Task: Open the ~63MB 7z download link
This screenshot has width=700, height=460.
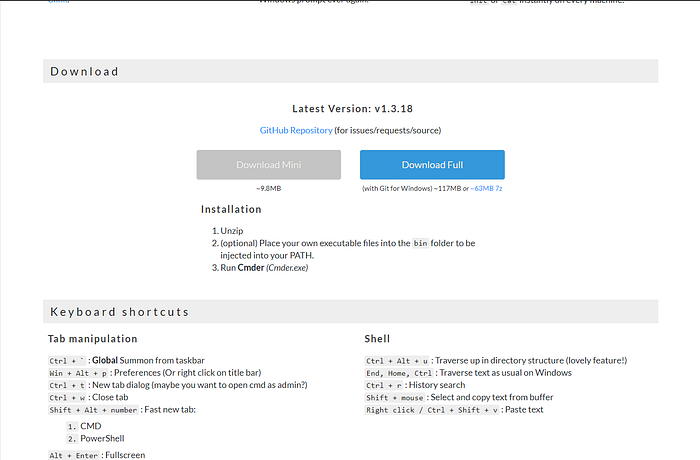Action: coord(486,188)
